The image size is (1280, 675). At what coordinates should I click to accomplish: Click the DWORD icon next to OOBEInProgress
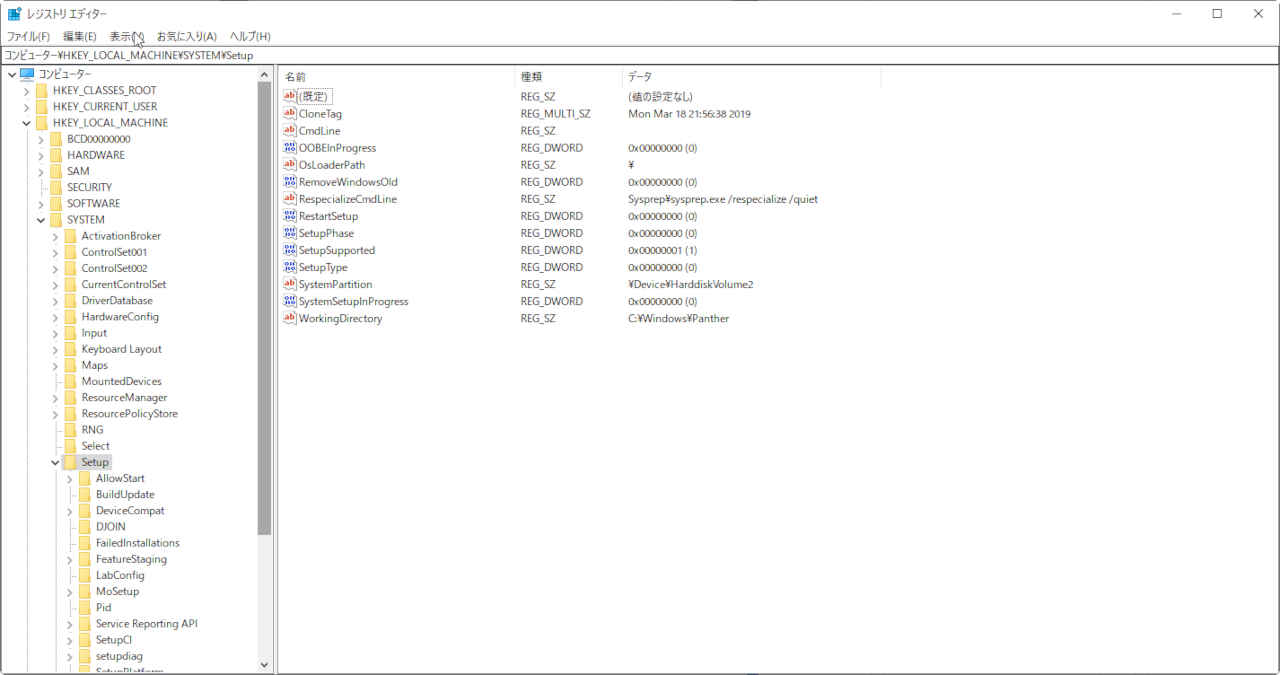pyautogui.click(x=290, y=148)
